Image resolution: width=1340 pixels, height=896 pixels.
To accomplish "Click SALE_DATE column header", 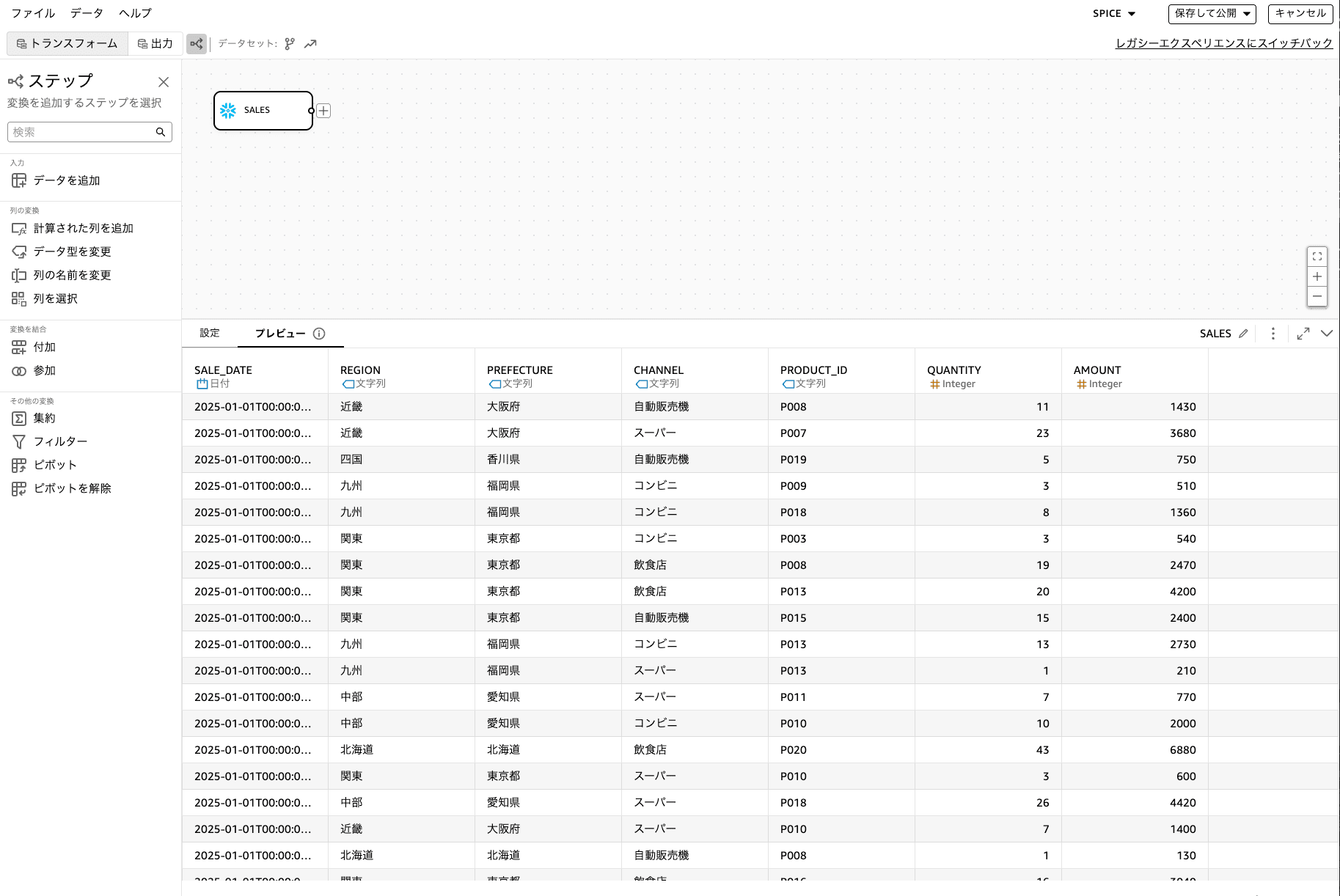I will tap(223, 370).
